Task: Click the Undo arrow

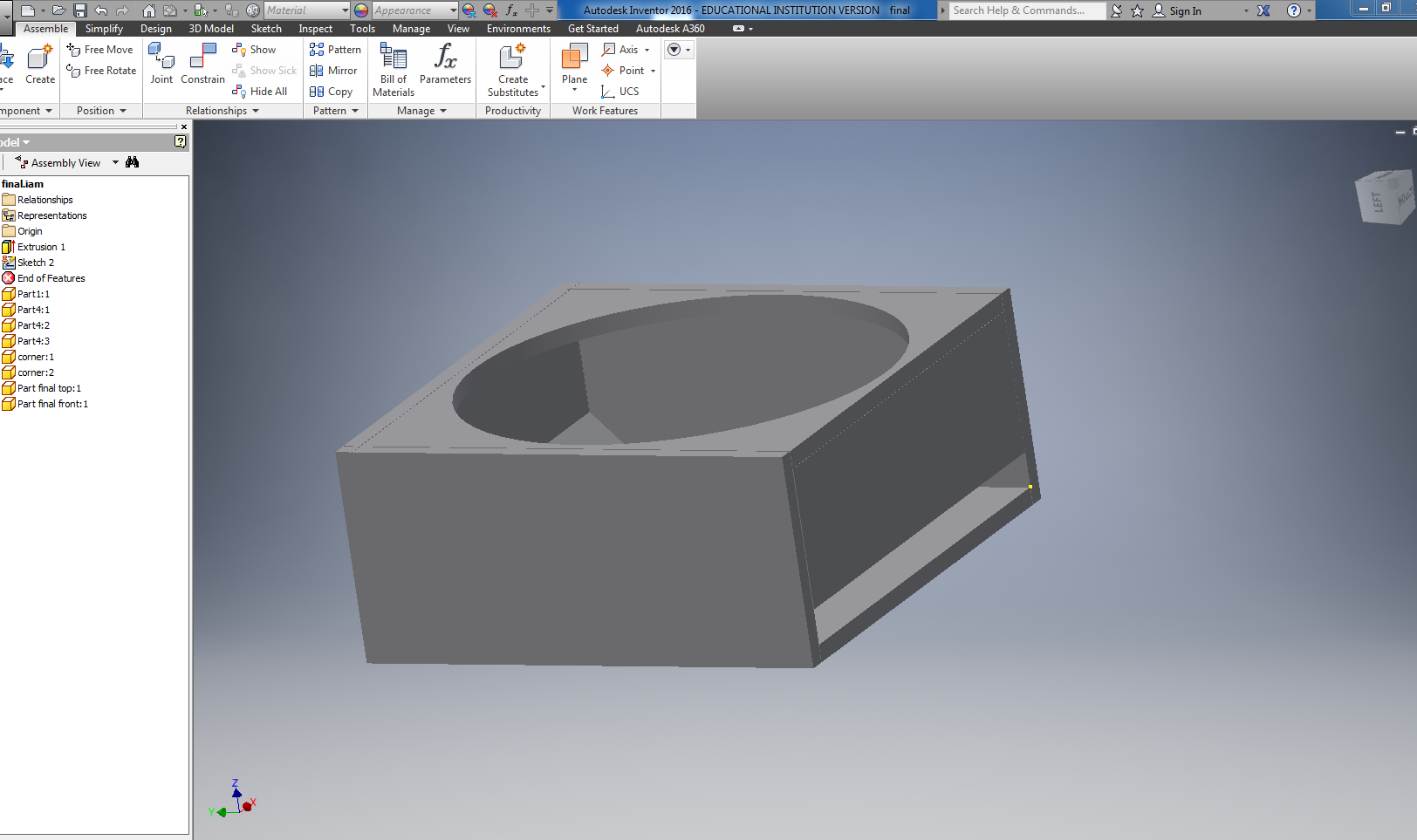Action: (101, 10)
